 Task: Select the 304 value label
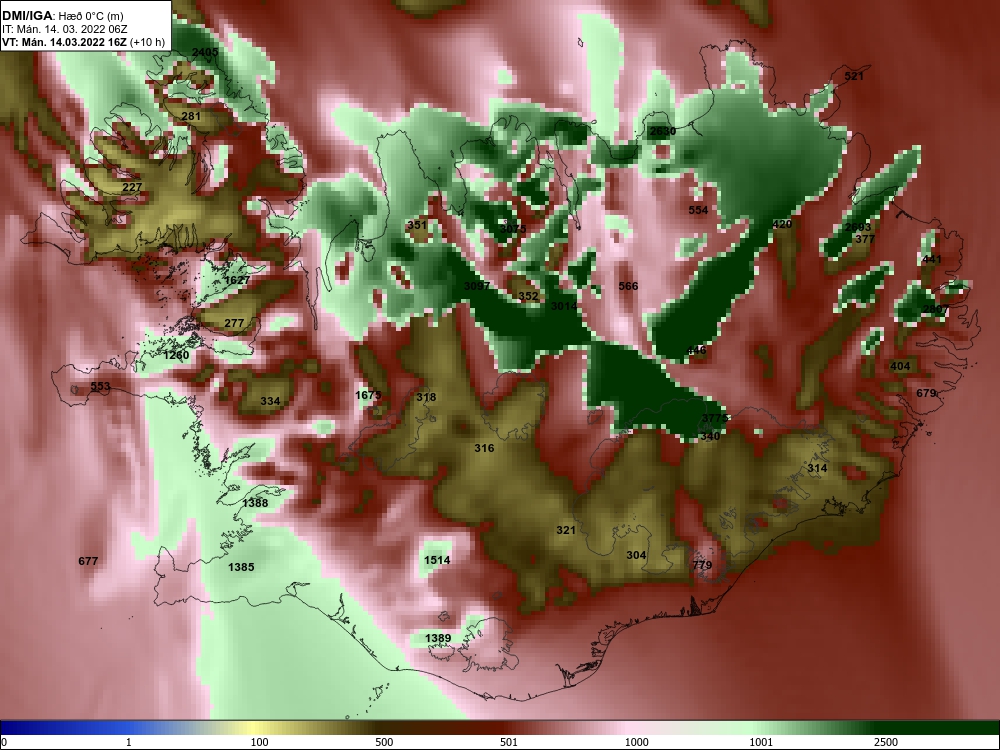[636, 555]
